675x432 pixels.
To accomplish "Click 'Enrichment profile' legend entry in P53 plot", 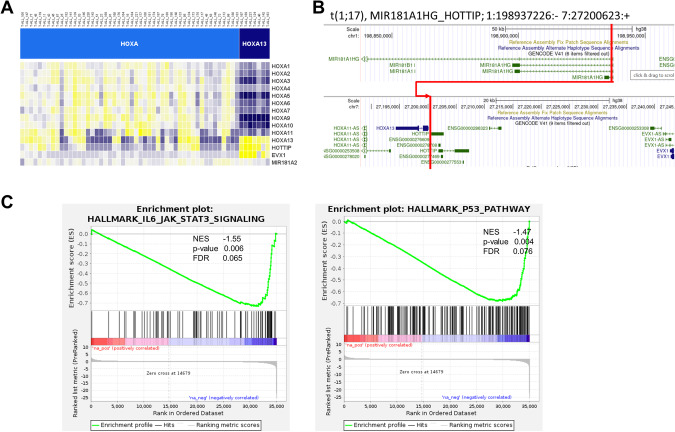I will coord(375,425).
